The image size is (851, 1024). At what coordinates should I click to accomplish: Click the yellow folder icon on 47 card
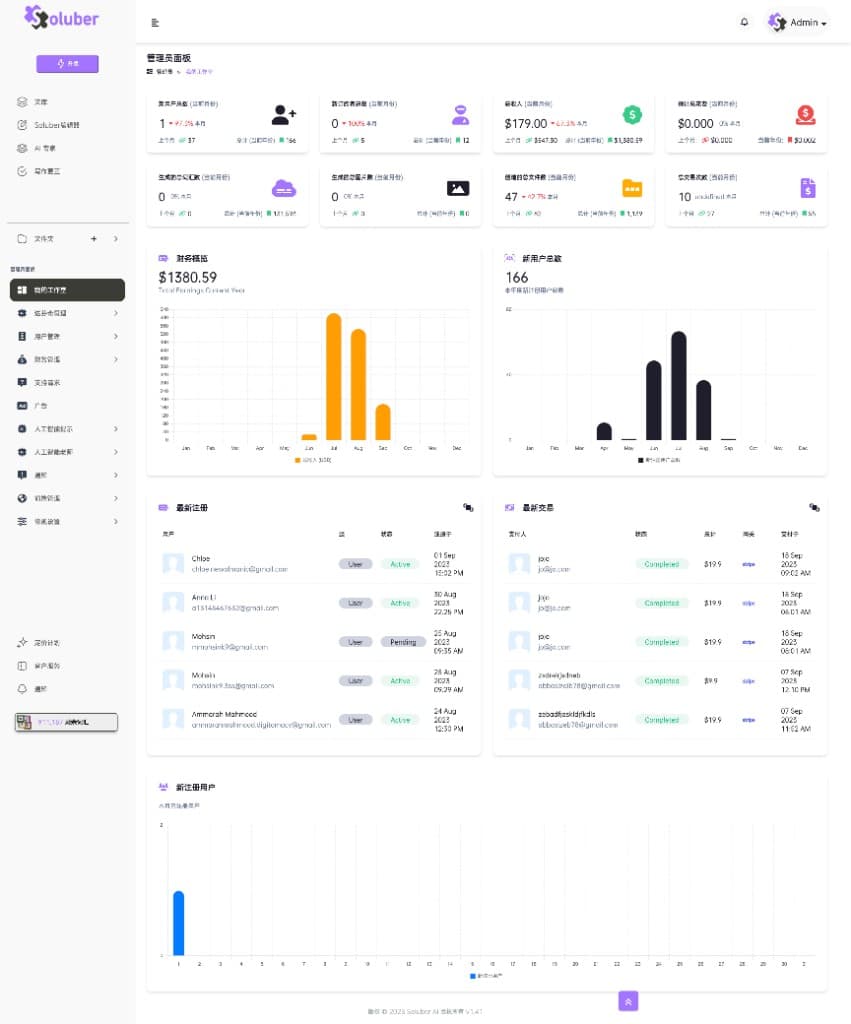[632, 189]
